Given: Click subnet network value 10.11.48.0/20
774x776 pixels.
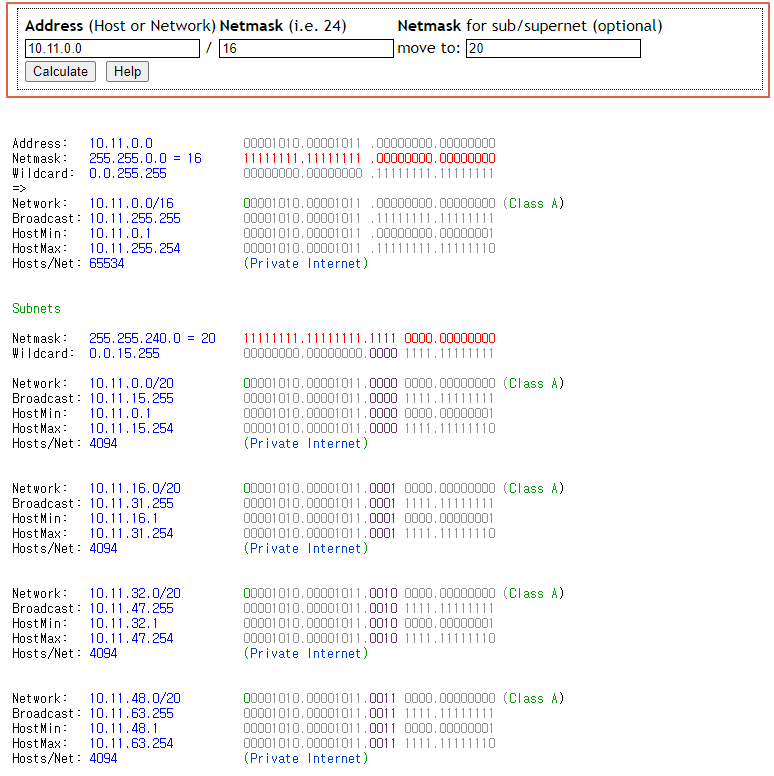Looking at the screenshot, I should [135, 698].
